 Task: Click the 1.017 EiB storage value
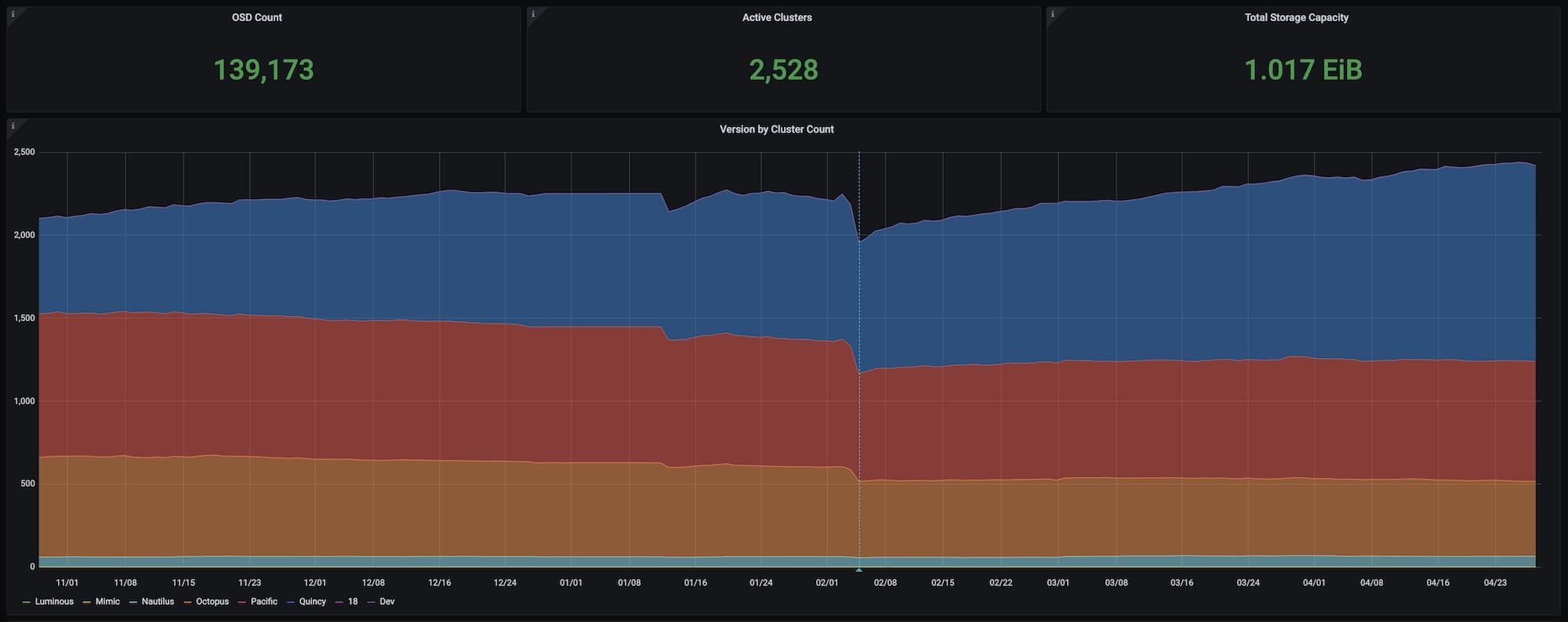coord(1303,70)
